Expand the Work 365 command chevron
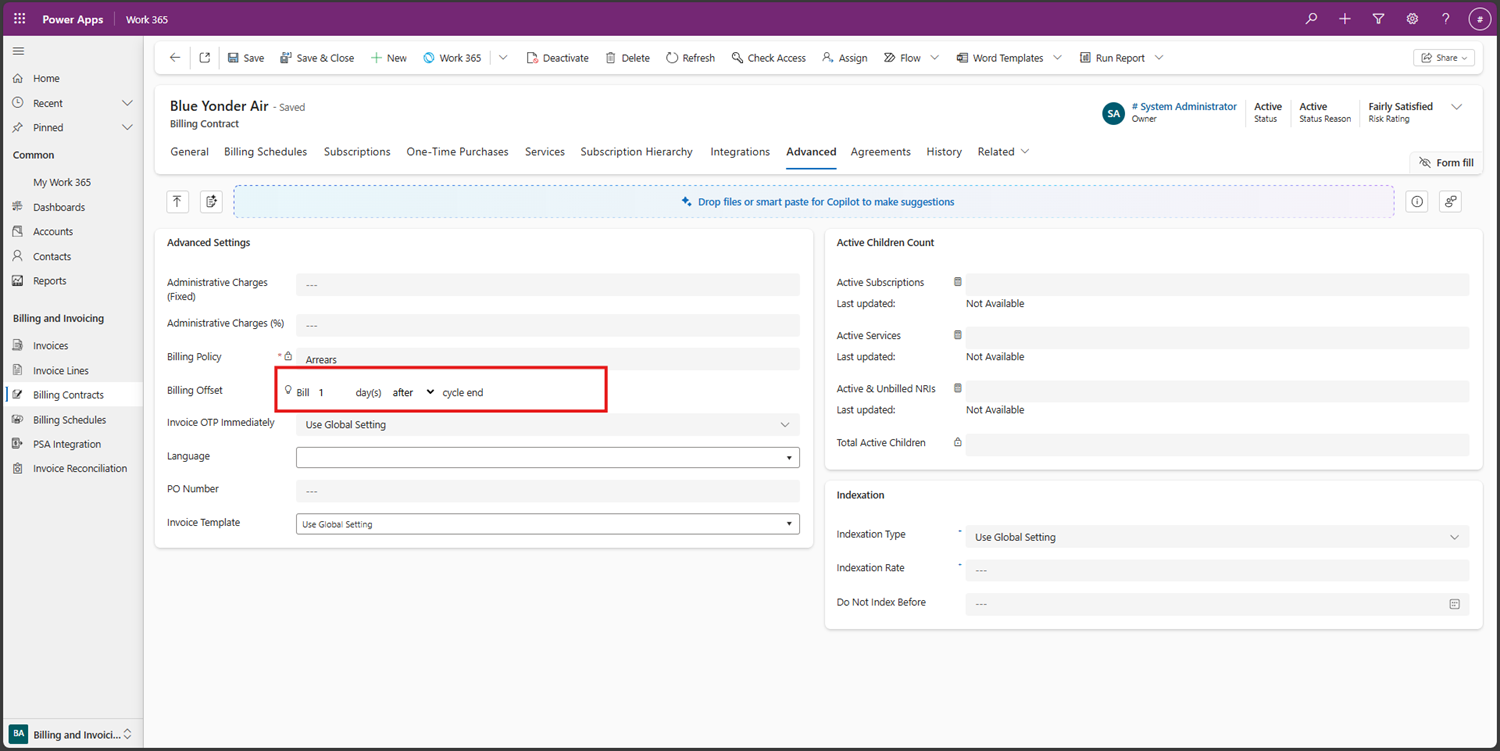Viewport: 1500px width, 751px height. pos(503,58)
